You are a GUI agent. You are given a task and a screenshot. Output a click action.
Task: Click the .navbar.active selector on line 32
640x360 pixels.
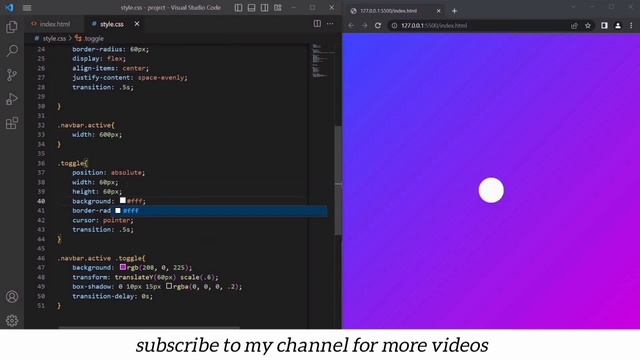click(x=86, y=125)
